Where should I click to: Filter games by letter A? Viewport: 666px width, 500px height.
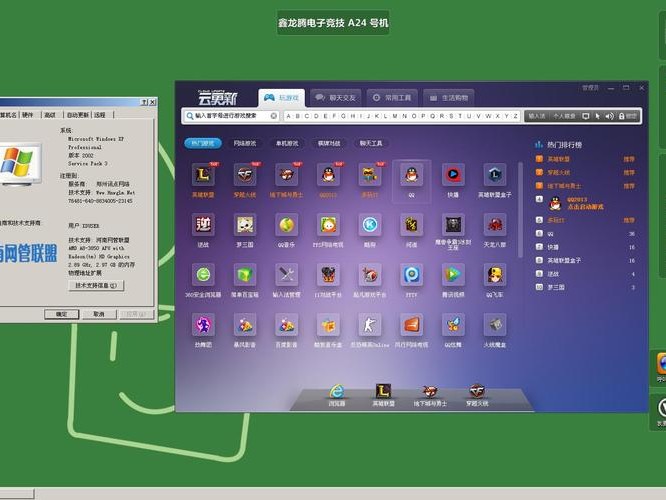288,116
